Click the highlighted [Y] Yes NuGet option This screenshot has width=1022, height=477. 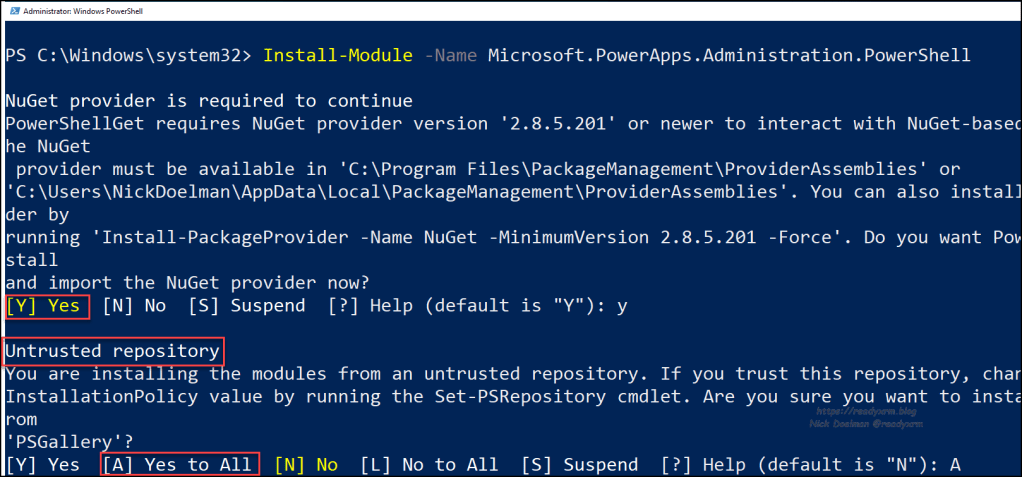click(x=48, y=306)
